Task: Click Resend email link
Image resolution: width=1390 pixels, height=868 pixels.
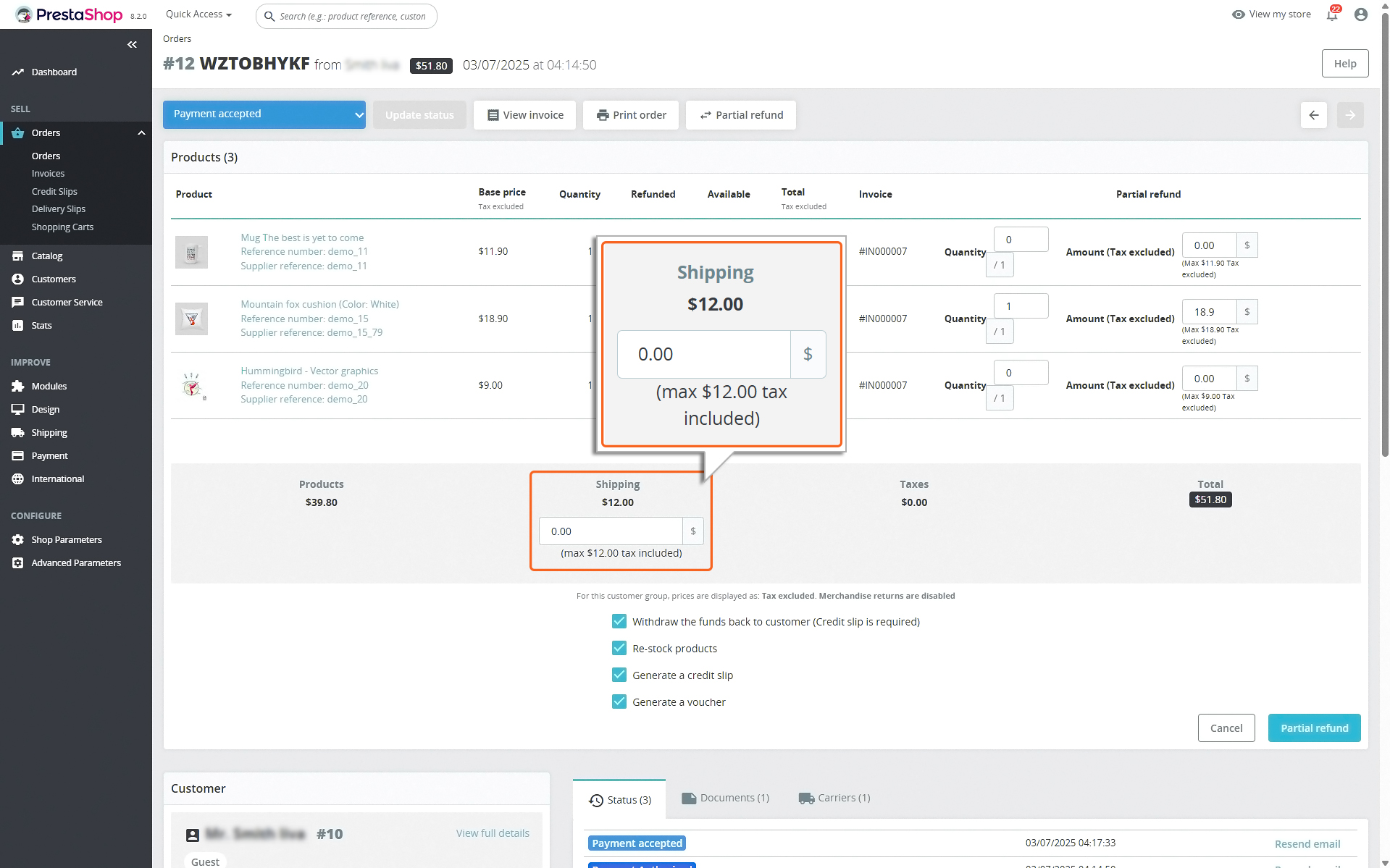Action: (1307, 844)
